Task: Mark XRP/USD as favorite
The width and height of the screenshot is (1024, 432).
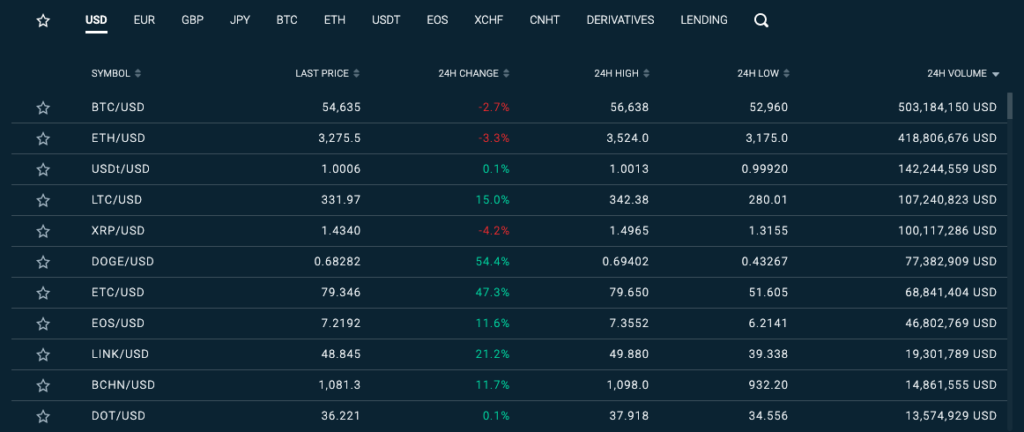Action: 43,231
